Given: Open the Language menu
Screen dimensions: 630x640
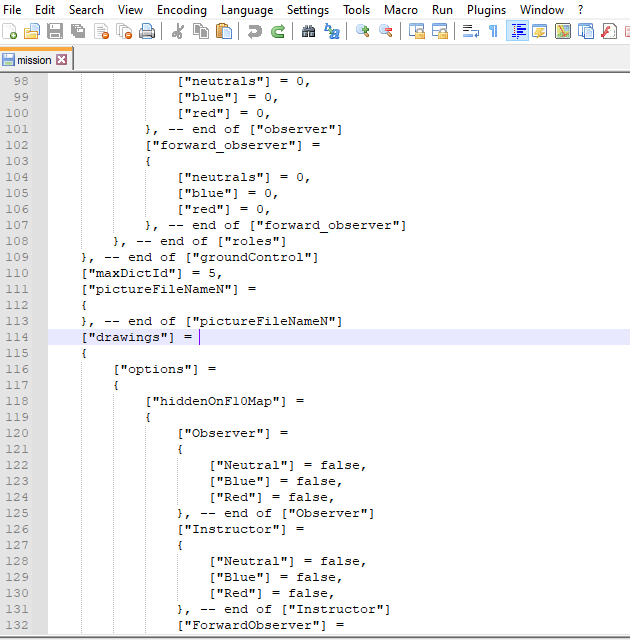Looking at the screenshot, I should pyautogui.click(x=247, y=9).
